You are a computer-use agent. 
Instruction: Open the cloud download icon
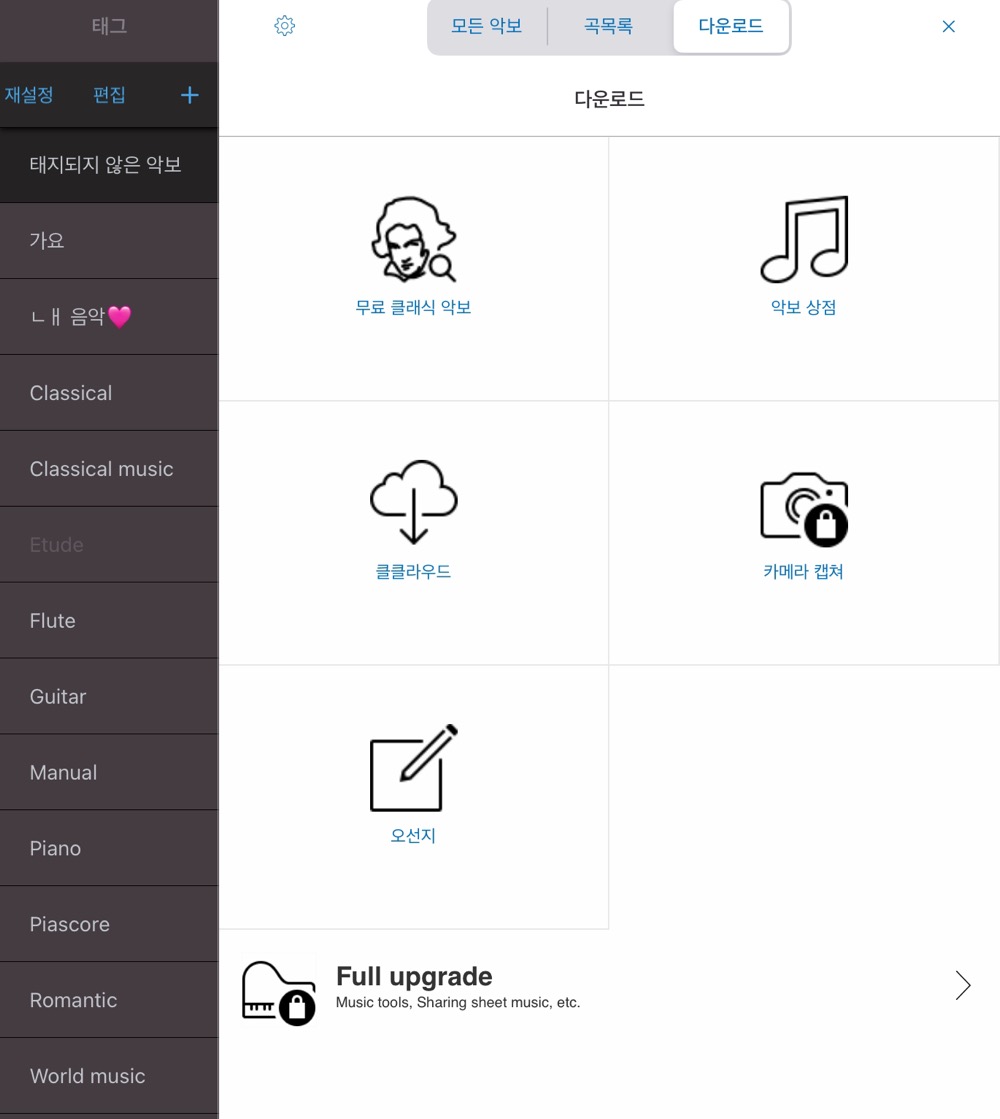point(413,502)
